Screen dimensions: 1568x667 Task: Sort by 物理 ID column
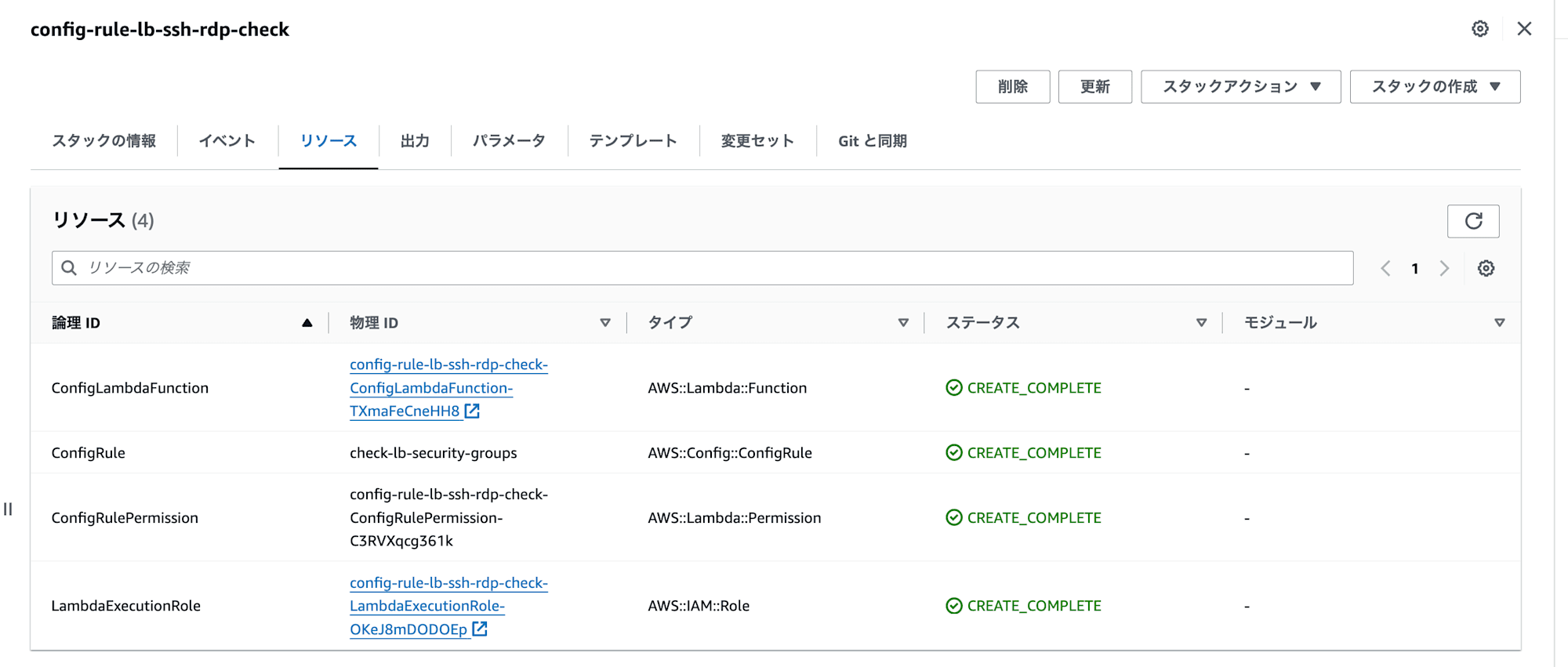[604, 323]
